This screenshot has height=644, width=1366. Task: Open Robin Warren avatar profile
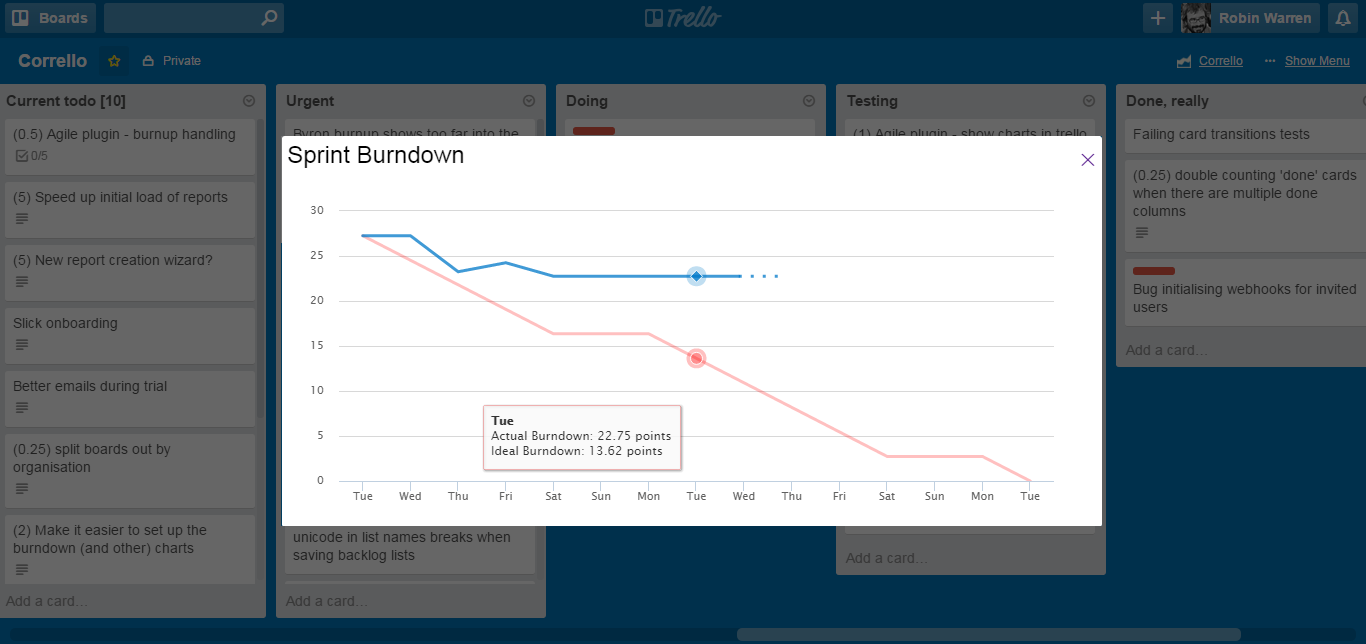1196,18
